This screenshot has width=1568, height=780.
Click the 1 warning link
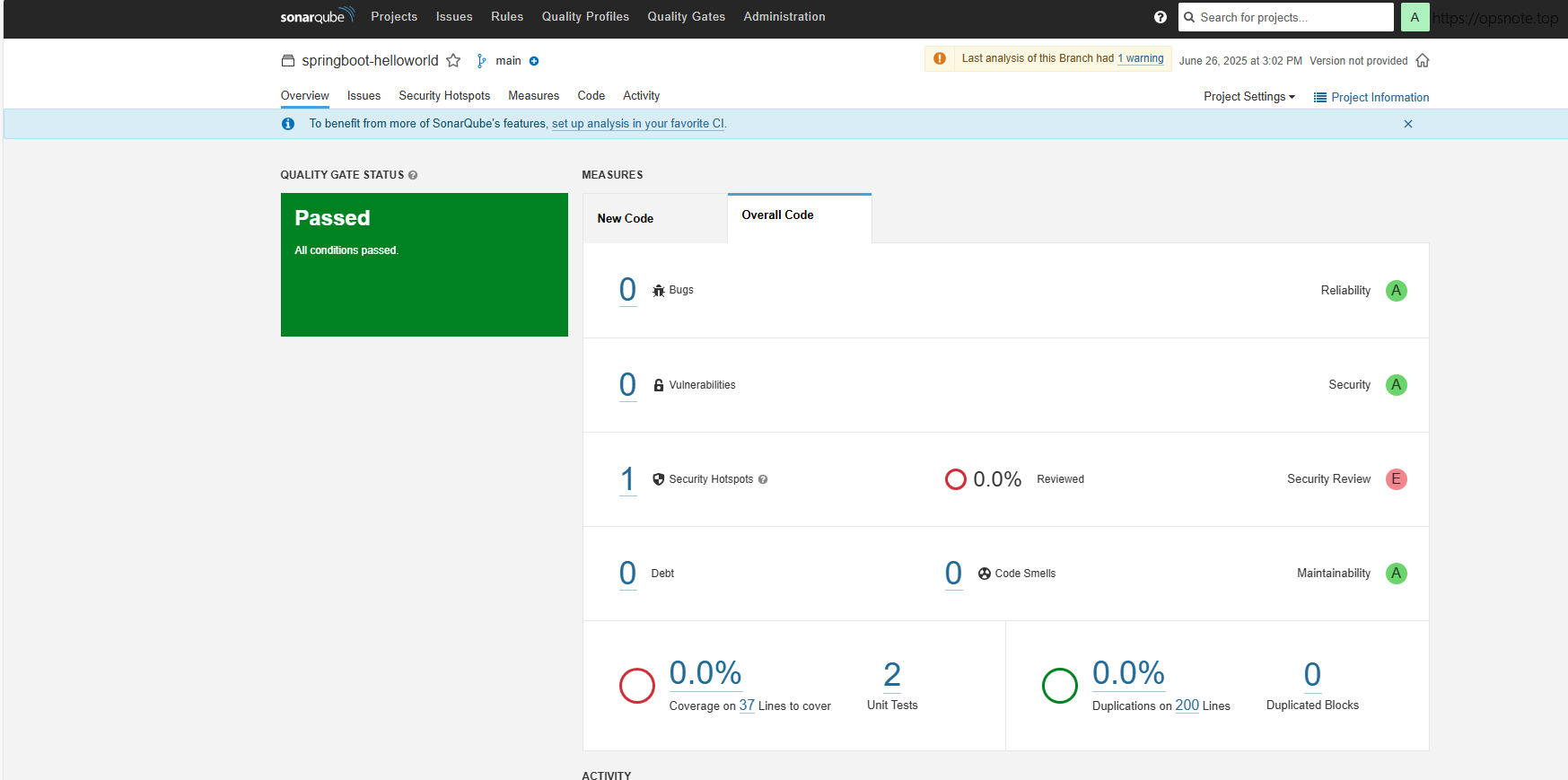pos(1141,58)
